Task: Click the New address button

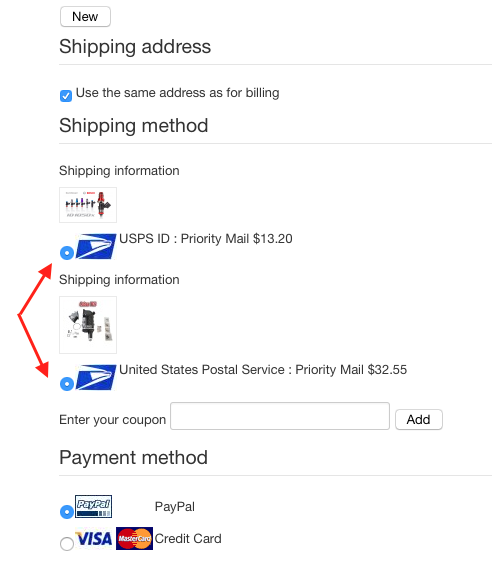Action: click(85, 17)
